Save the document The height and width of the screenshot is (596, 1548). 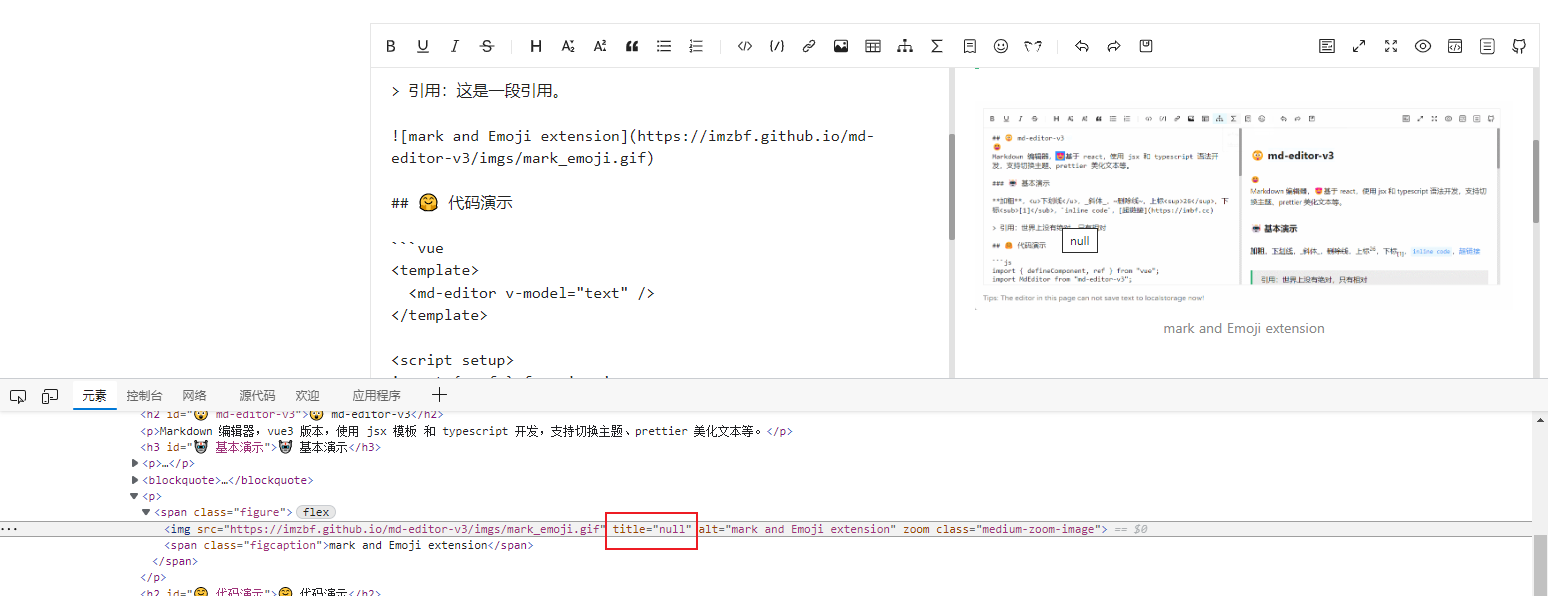(x=1146, y=46)
